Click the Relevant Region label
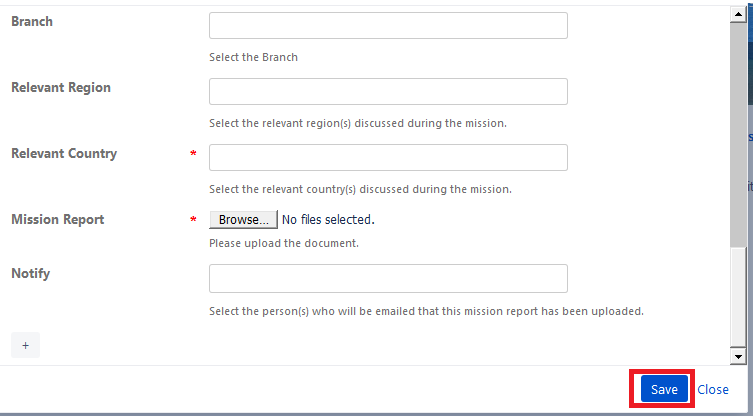Viewport: 753px width, 416px height. (x=61, y=87)
